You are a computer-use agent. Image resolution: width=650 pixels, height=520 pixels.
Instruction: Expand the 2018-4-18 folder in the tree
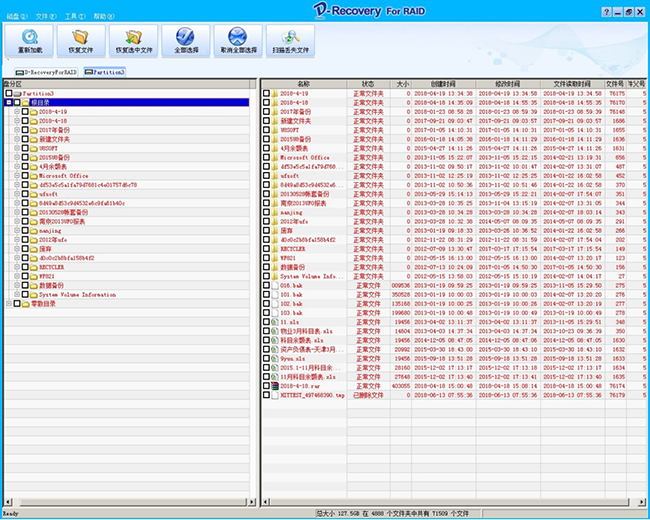17,121
